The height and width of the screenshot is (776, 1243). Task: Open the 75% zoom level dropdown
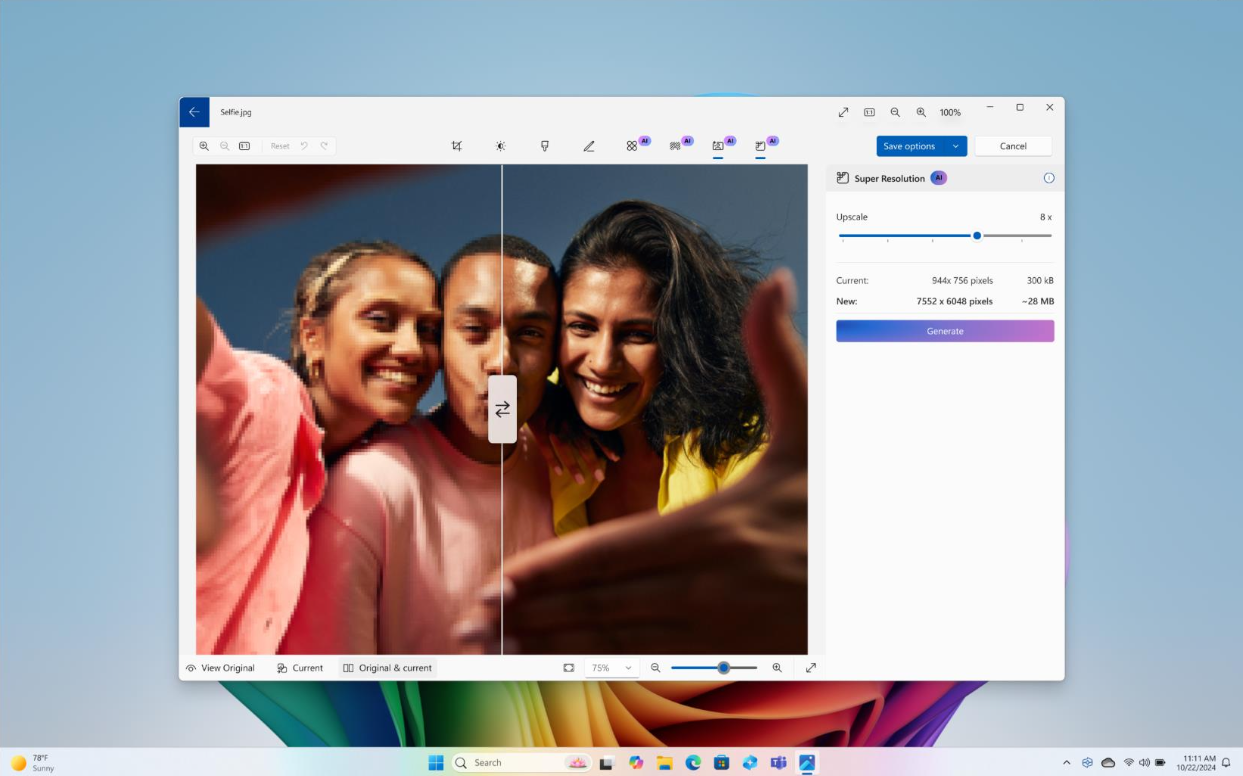[x=612, y=668]
